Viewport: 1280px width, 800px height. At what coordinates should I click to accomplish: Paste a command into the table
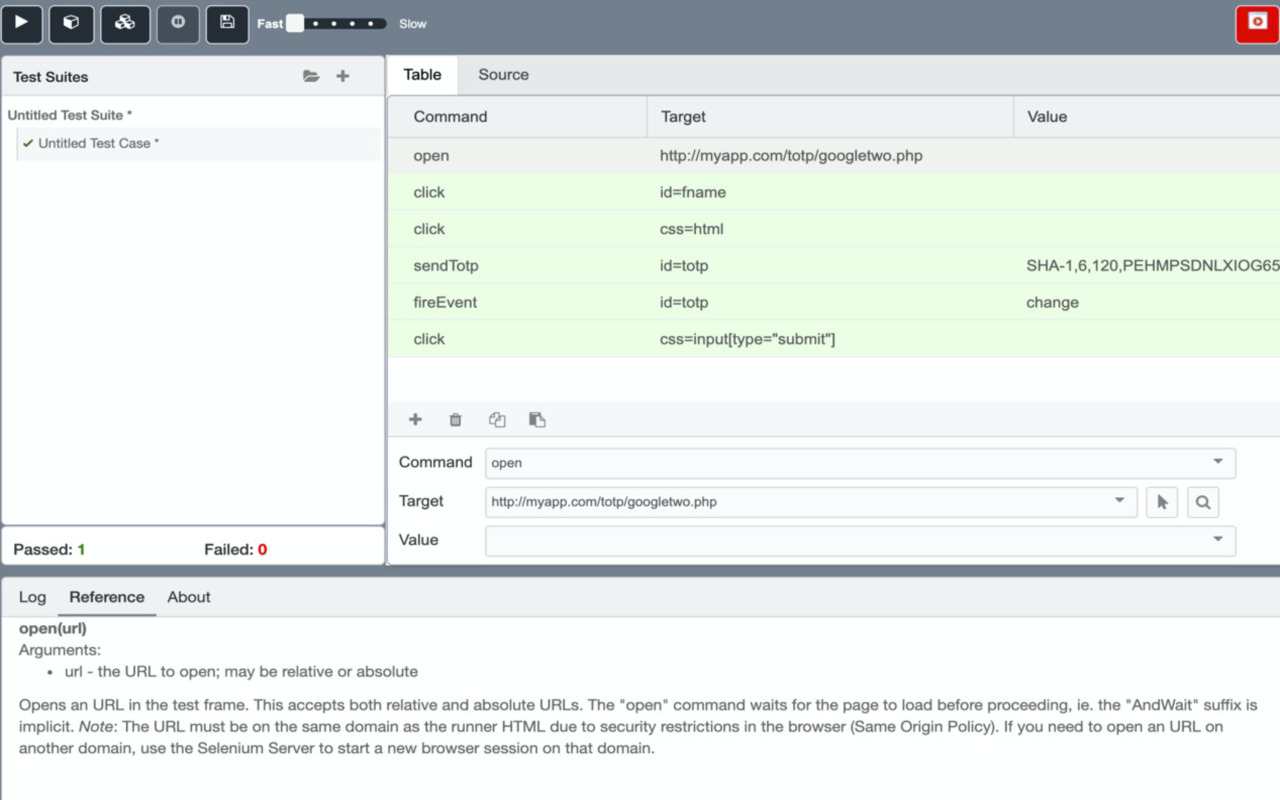coord(537,419)
